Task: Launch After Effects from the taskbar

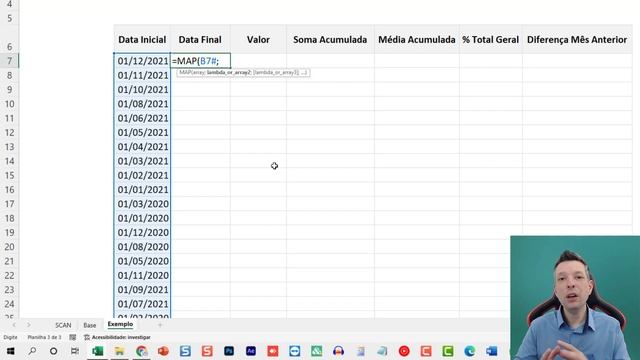Action: 251,351
